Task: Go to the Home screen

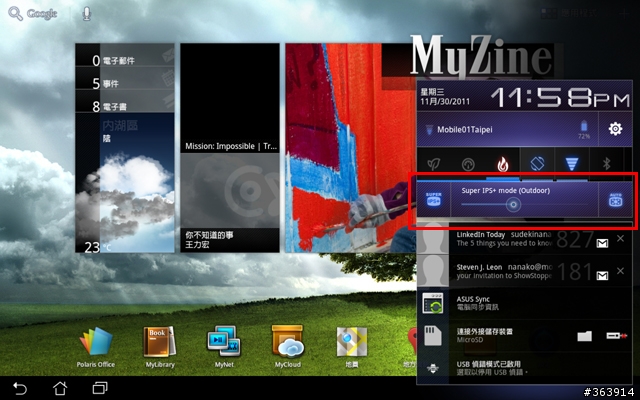Action: coord(60,388)
